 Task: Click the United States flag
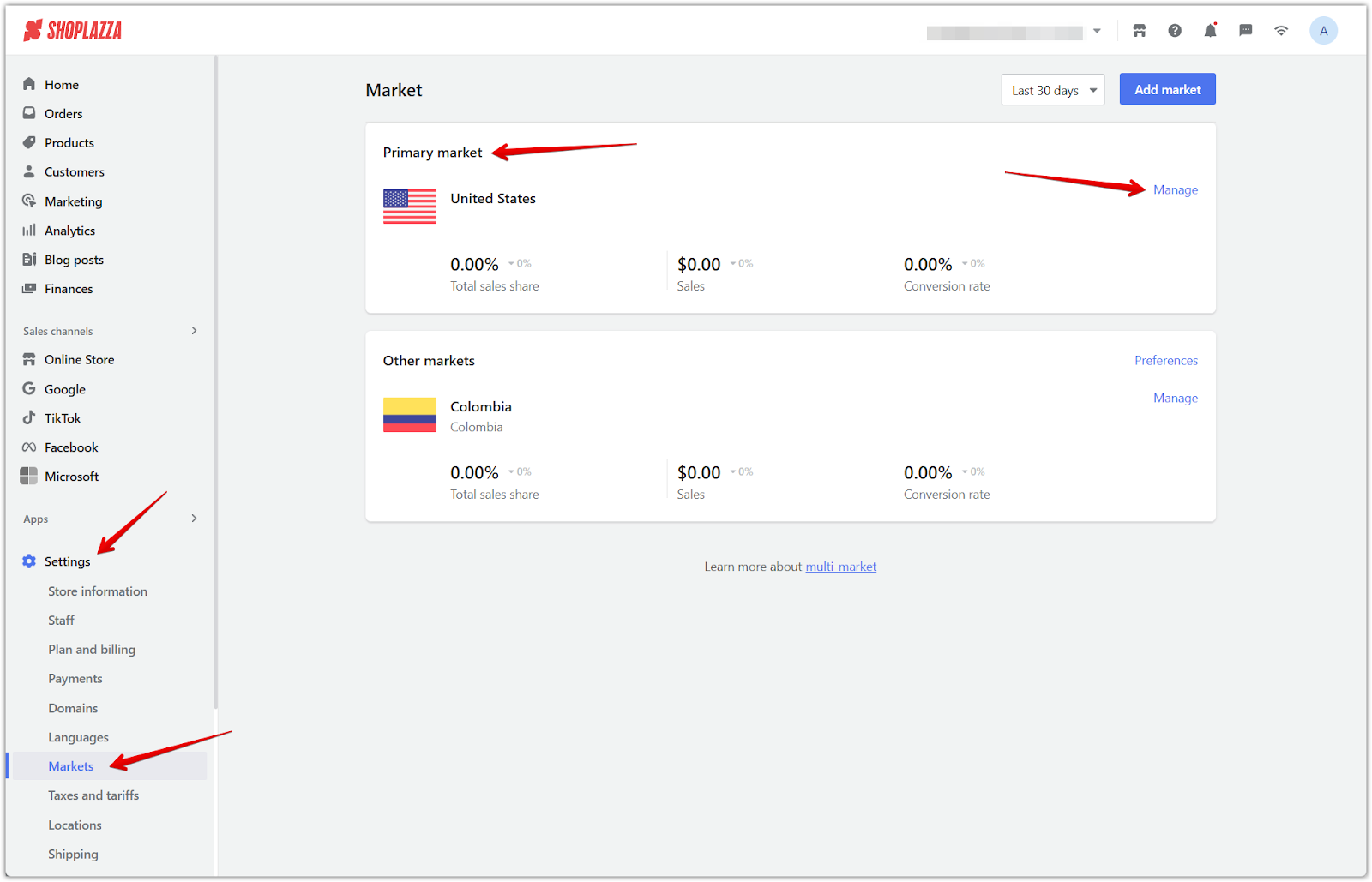click(410, 207)
